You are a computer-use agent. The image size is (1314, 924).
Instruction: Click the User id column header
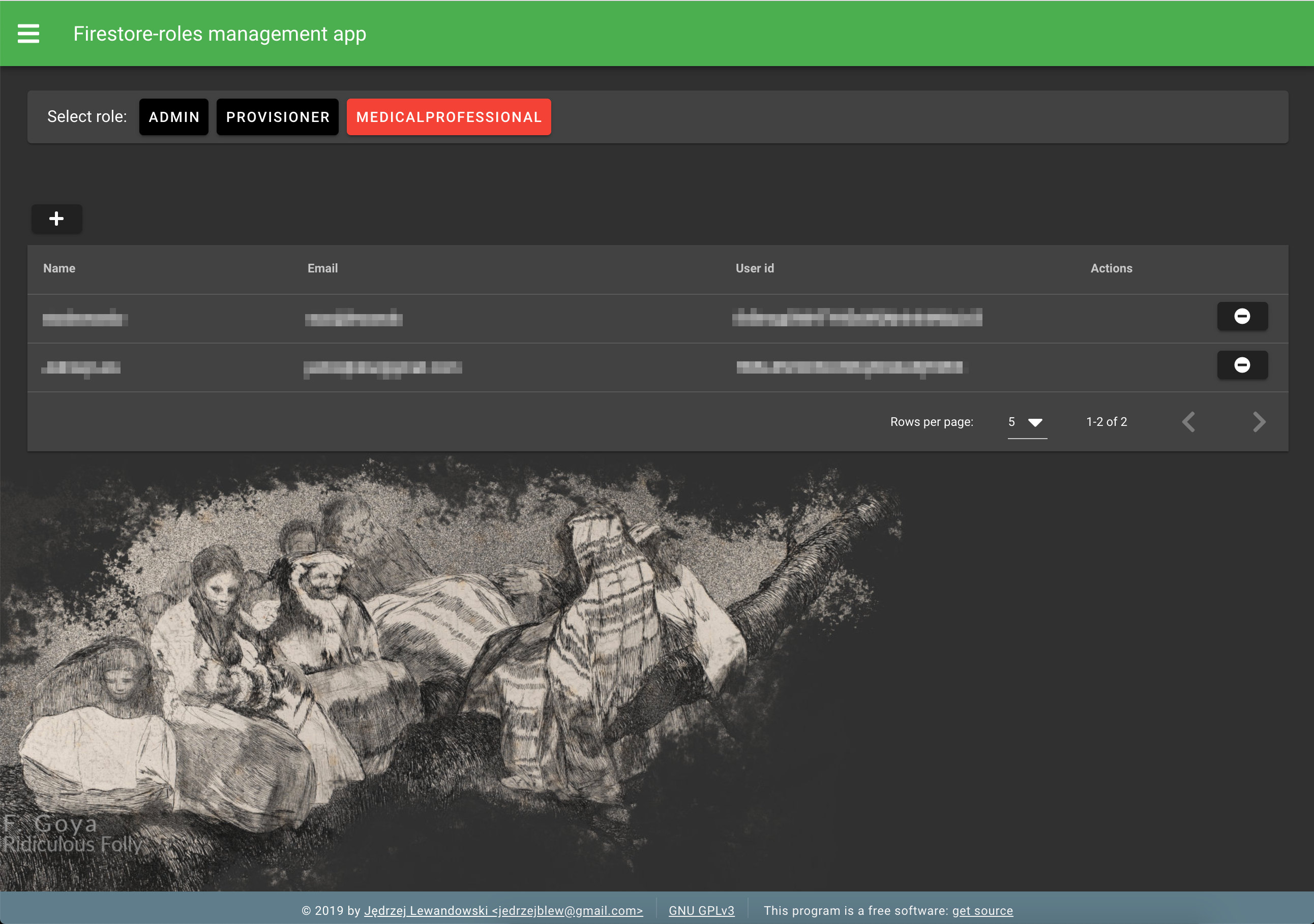[x=755, y=268]
